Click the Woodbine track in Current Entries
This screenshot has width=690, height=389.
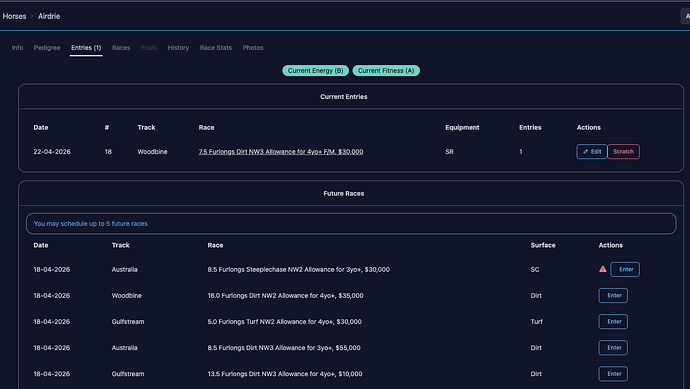click(x=152, y=151)
